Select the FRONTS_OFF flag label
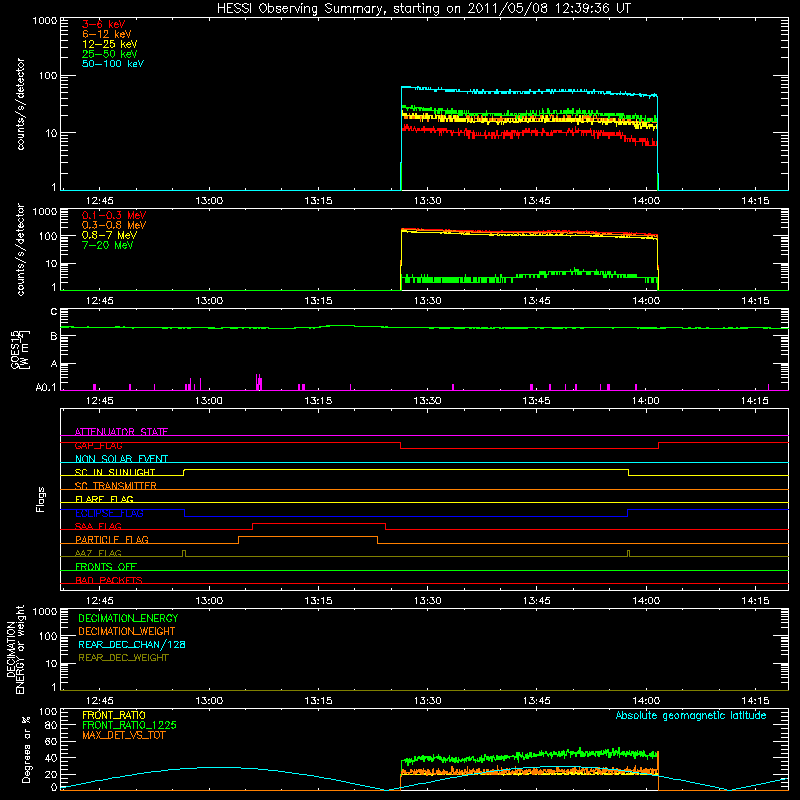Screen dimensions: 800x800 [106, 566]
